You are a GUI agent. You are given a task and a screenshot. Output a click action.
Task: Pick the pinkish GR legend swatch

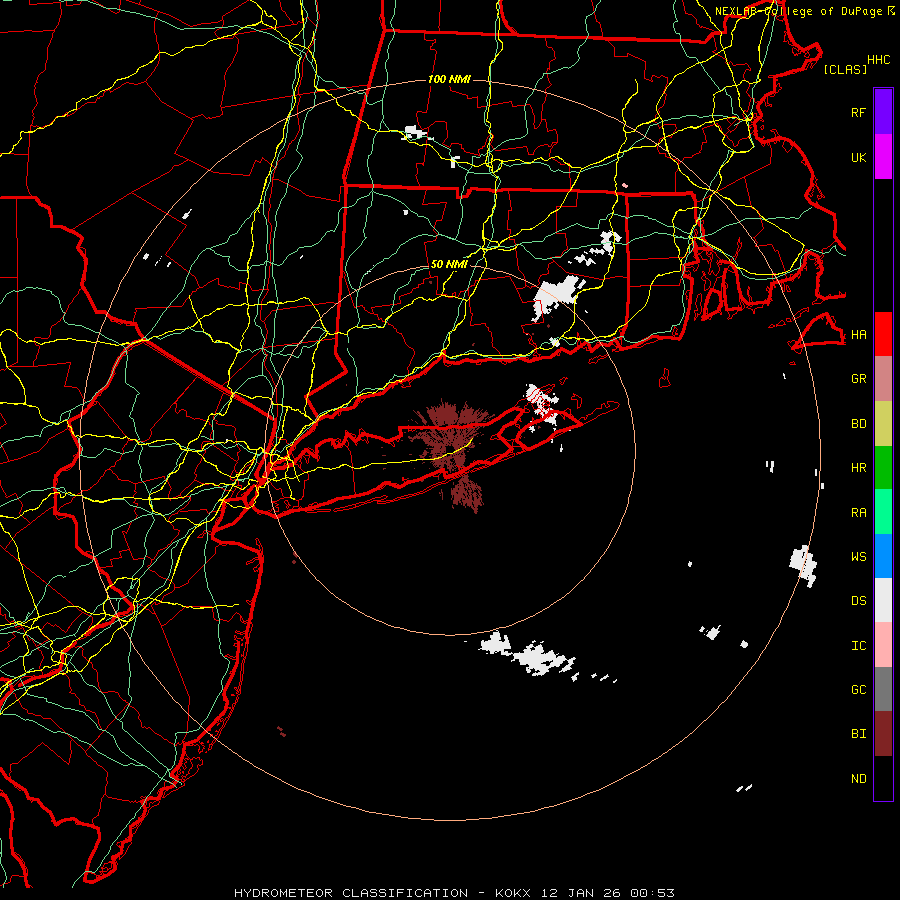click(x=883, y=379)
